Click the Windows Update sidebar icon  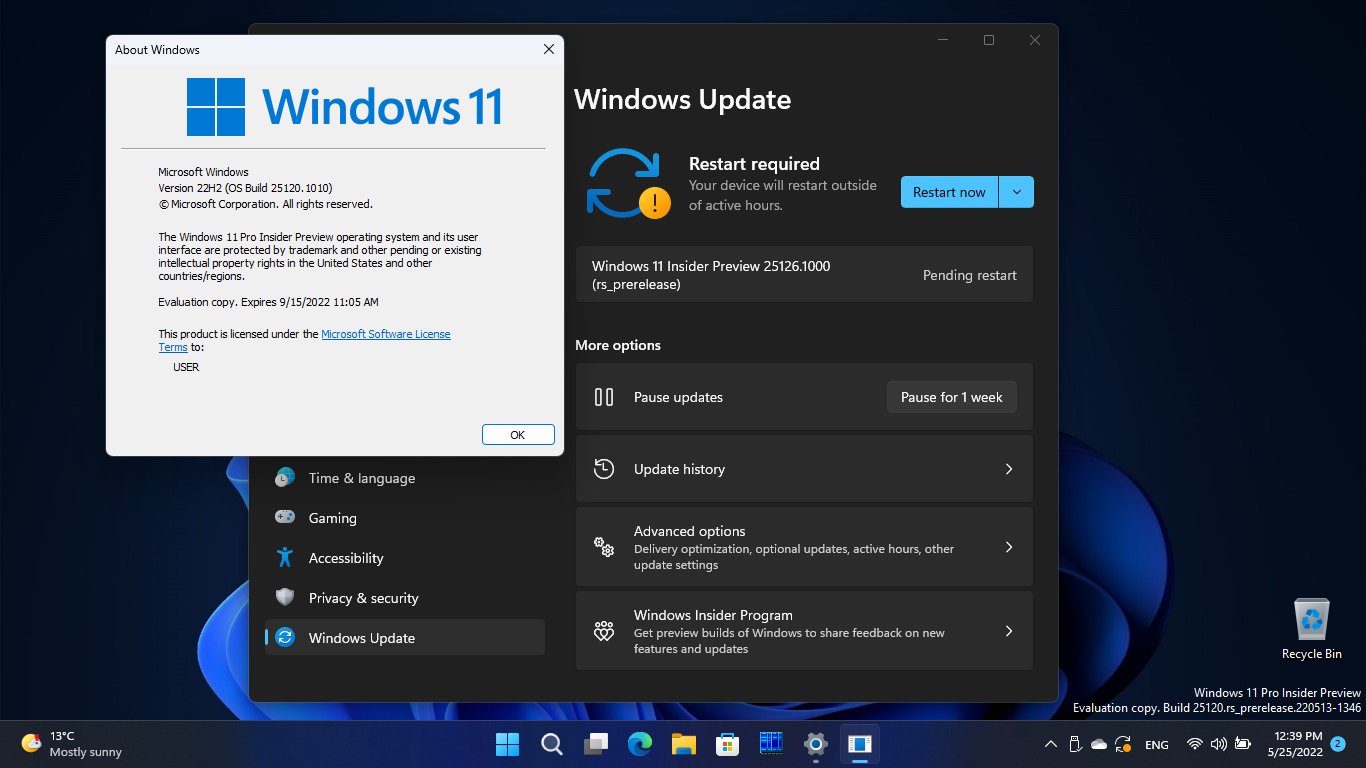pos(285,637)
